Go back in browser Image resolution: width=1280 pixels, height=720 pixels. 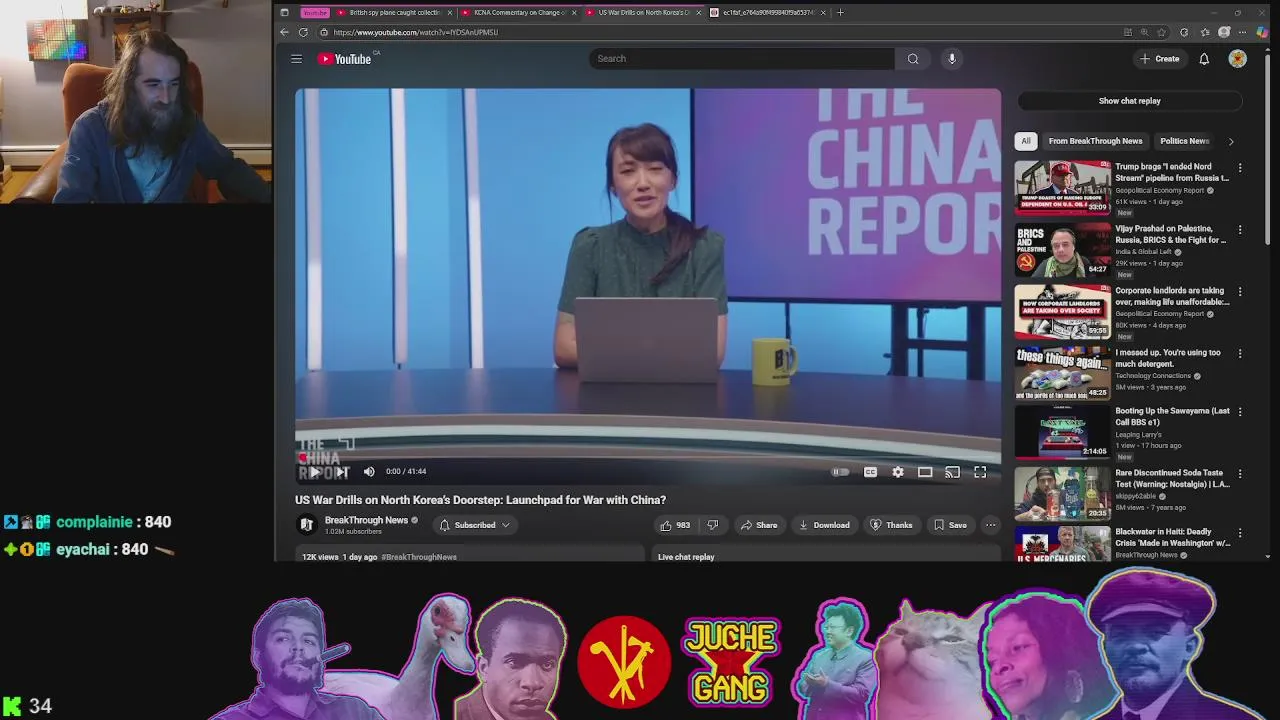[x=284, y=32]
